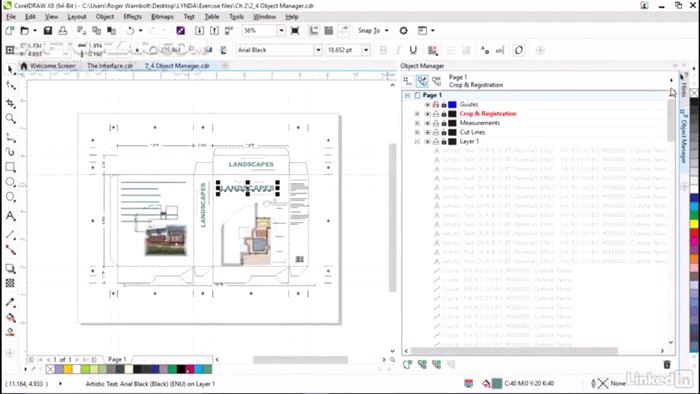Open the Bitmaps menu

[162, 17]
